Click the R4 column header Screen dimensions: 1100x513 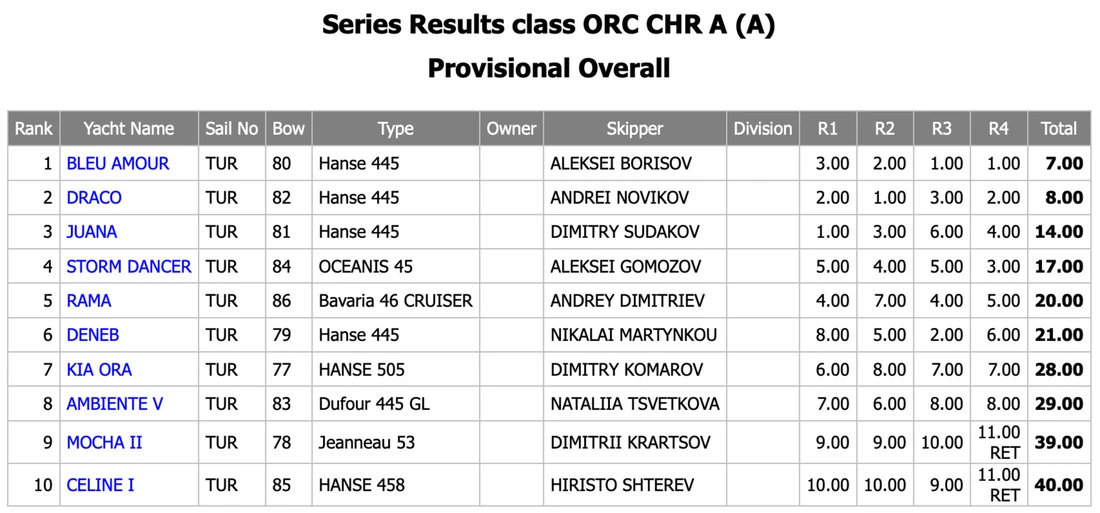tap(999, 128)
